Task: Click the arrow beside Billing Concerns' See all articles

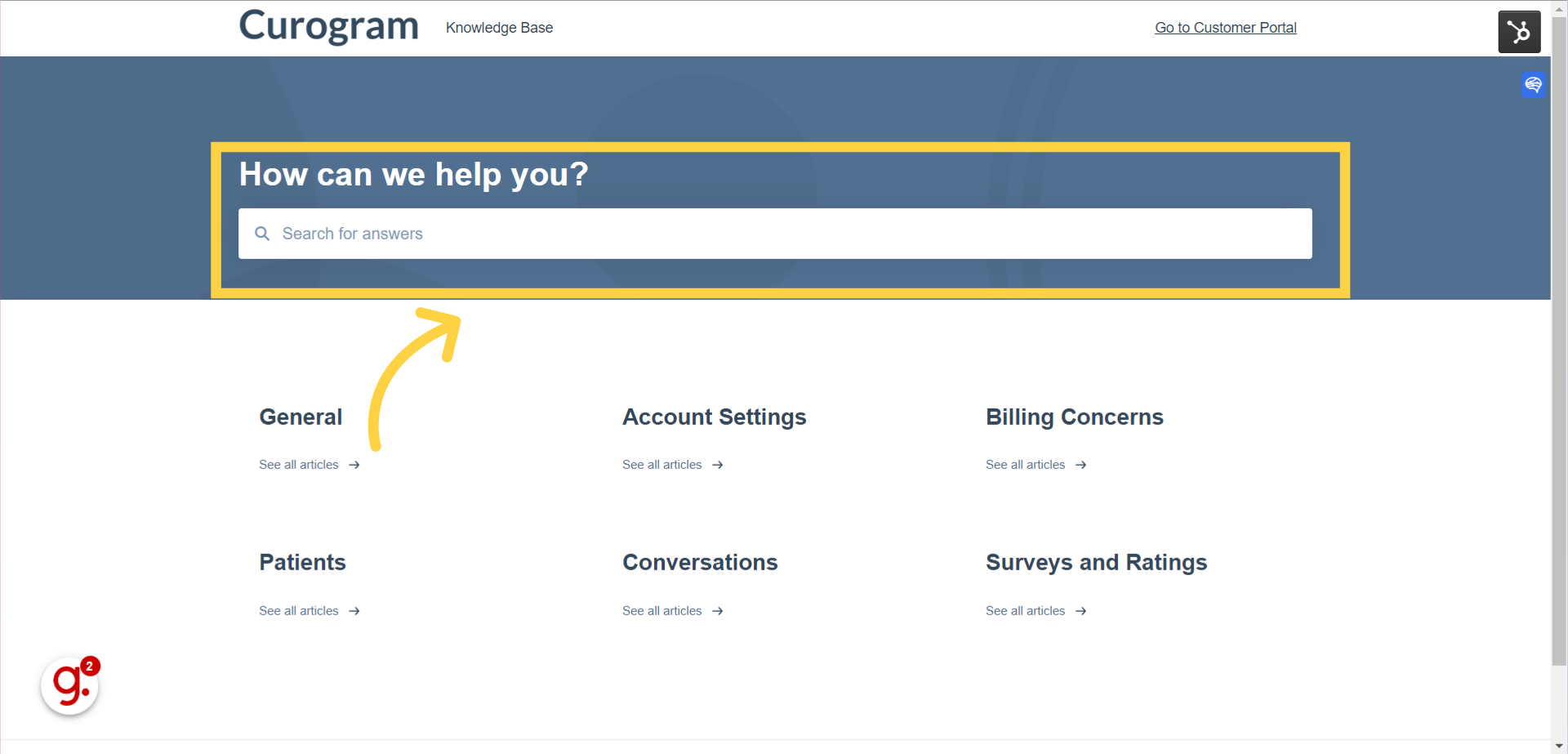Action: pos(1081,465)
